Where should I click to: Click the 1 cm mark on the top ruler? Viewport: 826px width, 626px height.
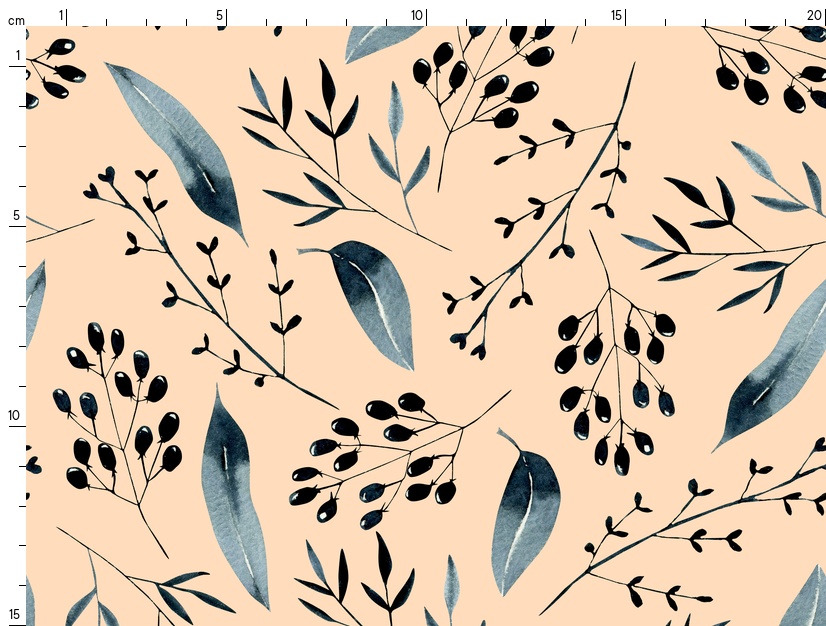point(62,15)
